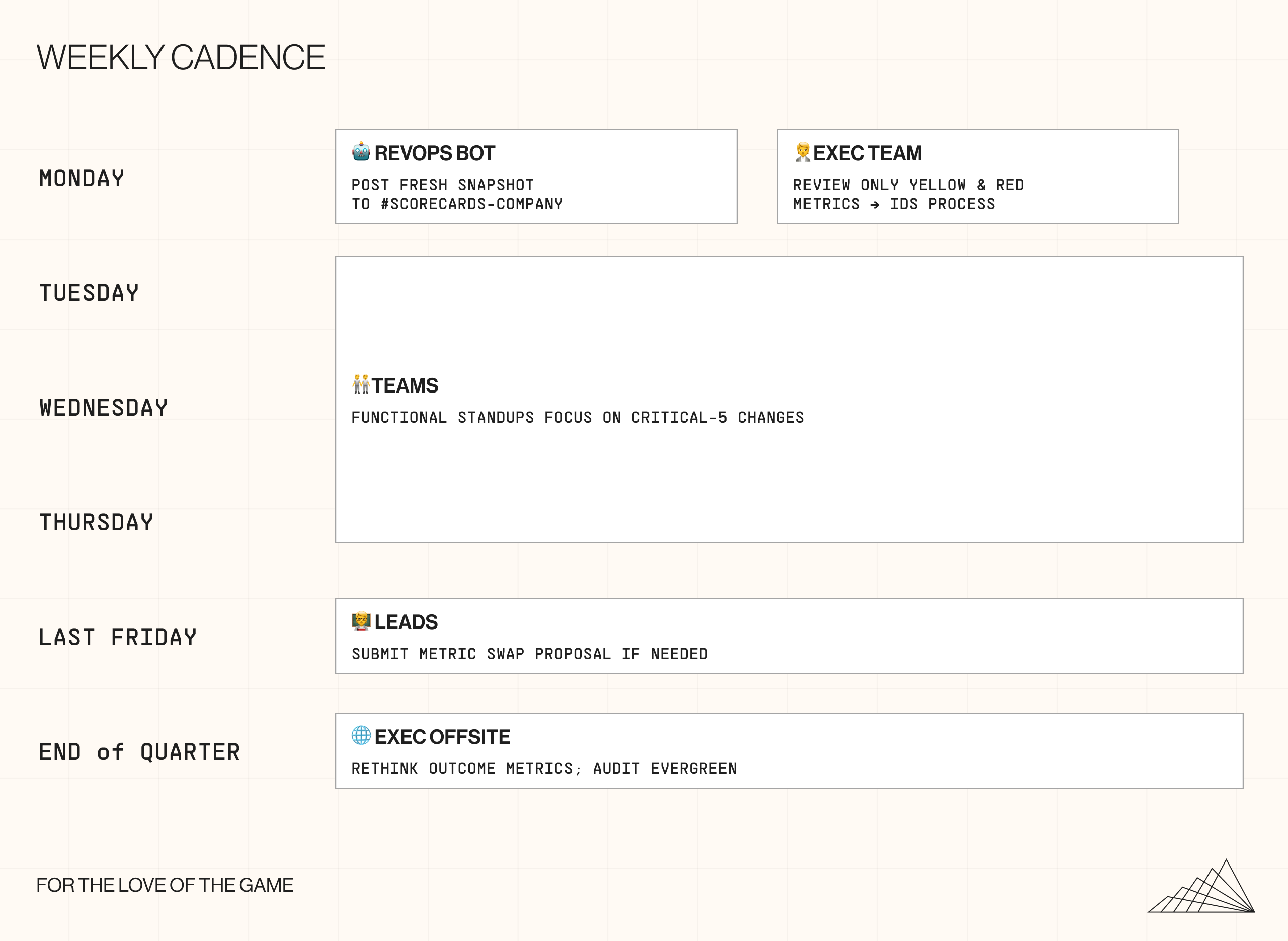Click the #SCORECARDS-COMPANY channel text
This screenshot has width=1288, height=941.
(x=472, y=204)
